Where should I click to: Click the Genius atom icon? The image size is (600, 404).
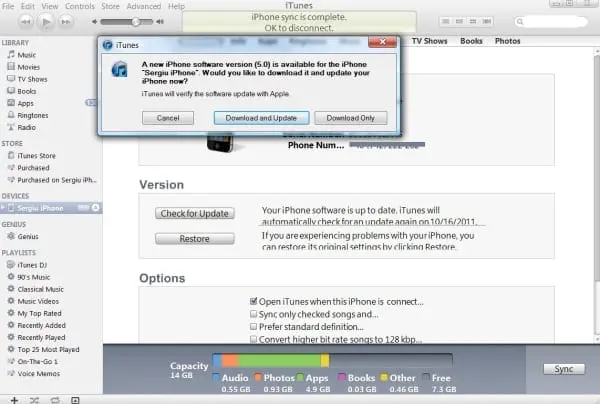coord(11,236)
